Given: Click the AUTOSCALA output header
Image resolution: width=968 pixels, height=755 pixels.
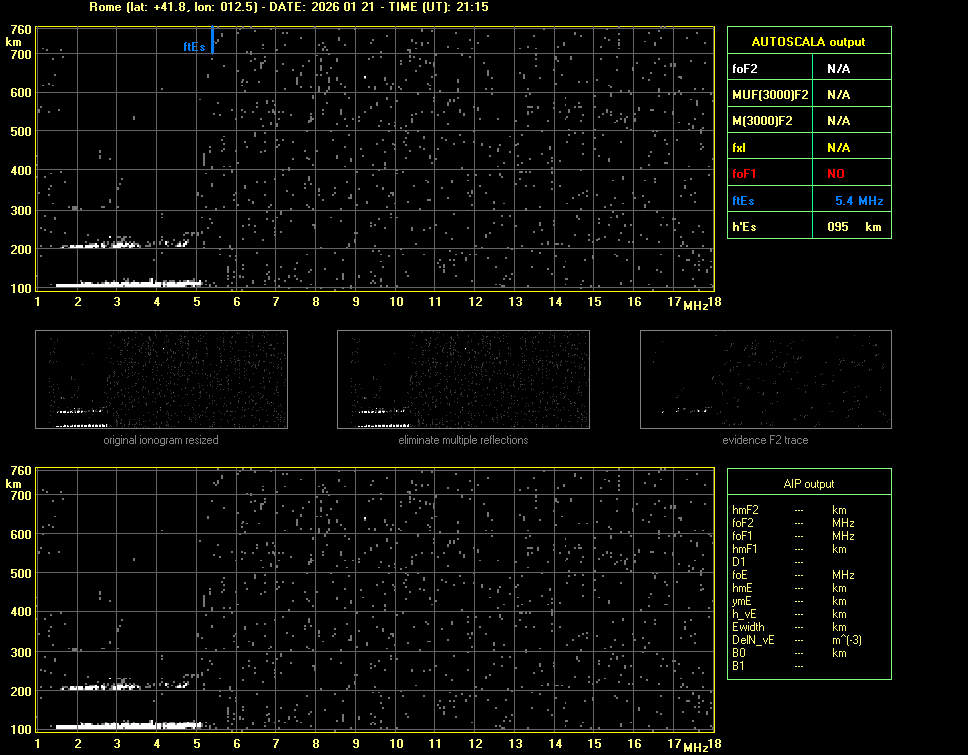Looking at the screenshot, I should point(808,42).
